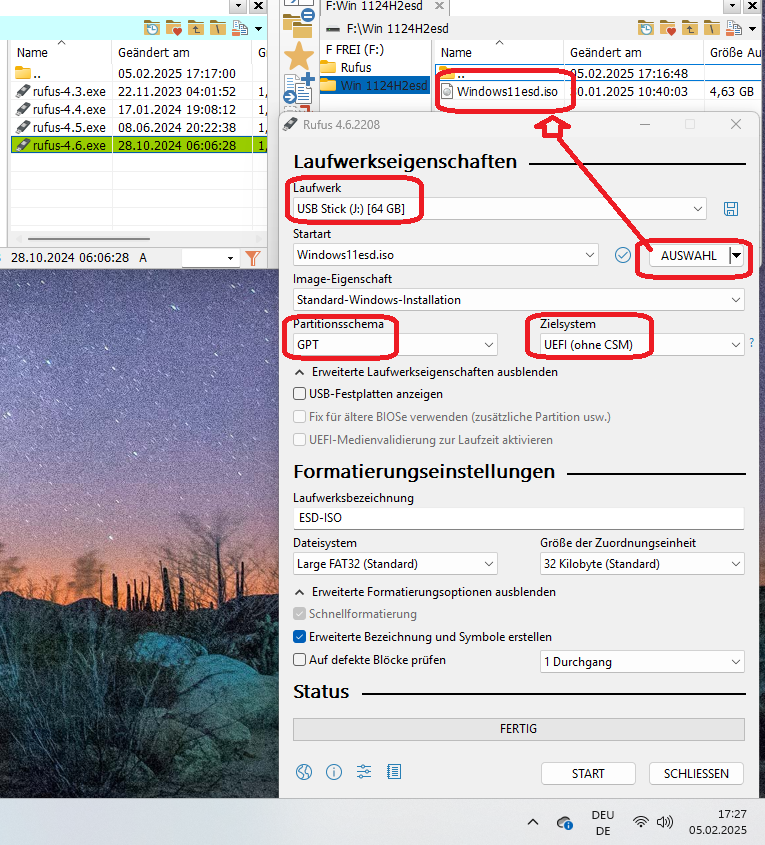Click the cloud sync tray icon

point(565,823)
